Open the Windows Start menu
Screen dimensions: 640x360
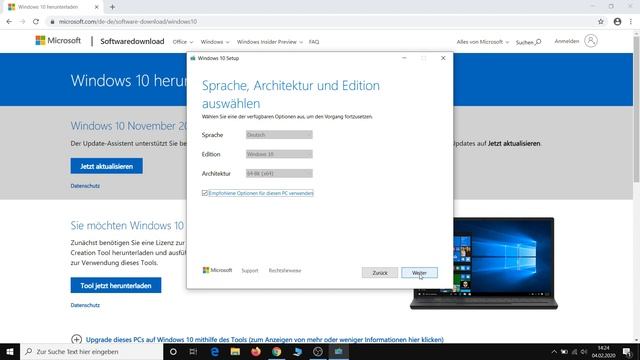pyautogui.click(x=10, y=351)
